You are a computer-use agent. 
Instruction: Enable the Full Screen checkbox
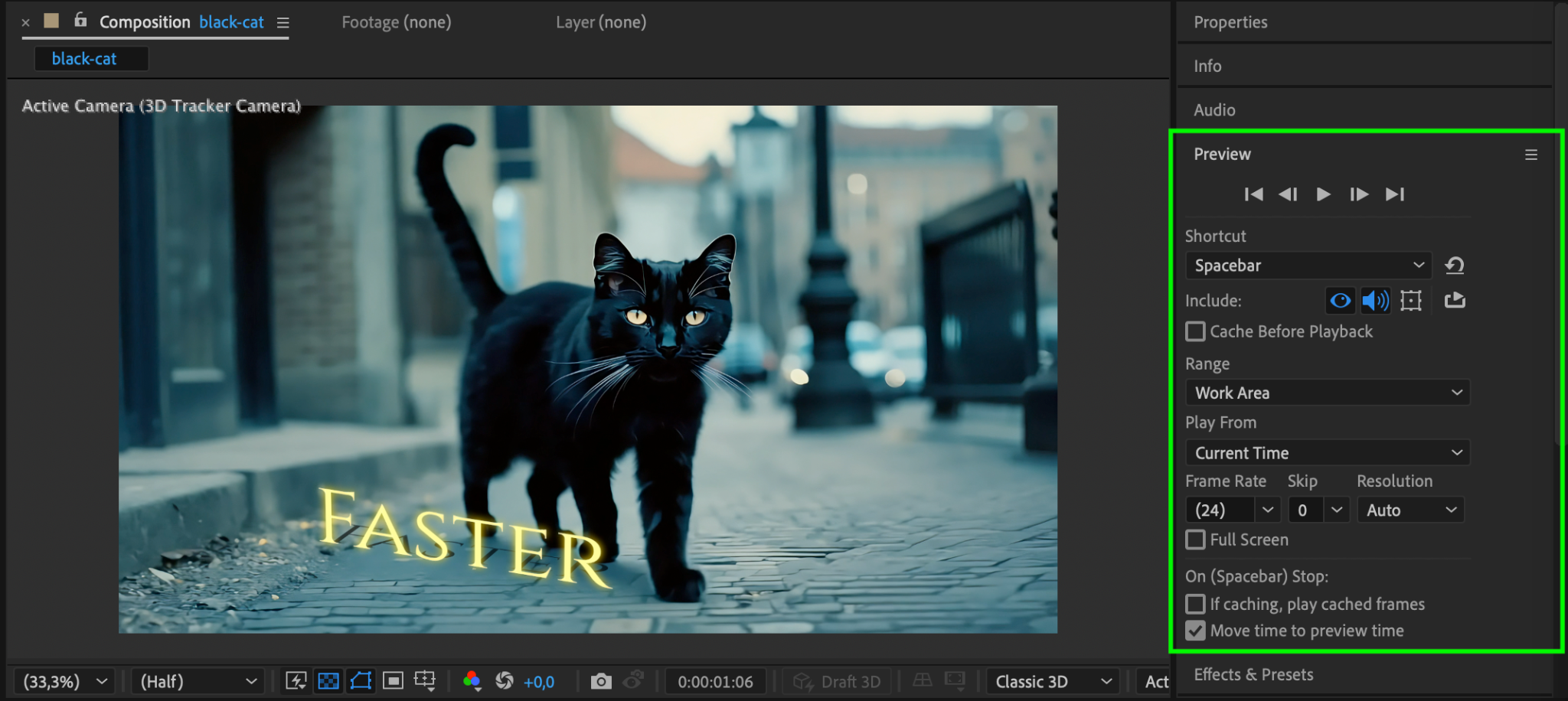point(1195,540)
